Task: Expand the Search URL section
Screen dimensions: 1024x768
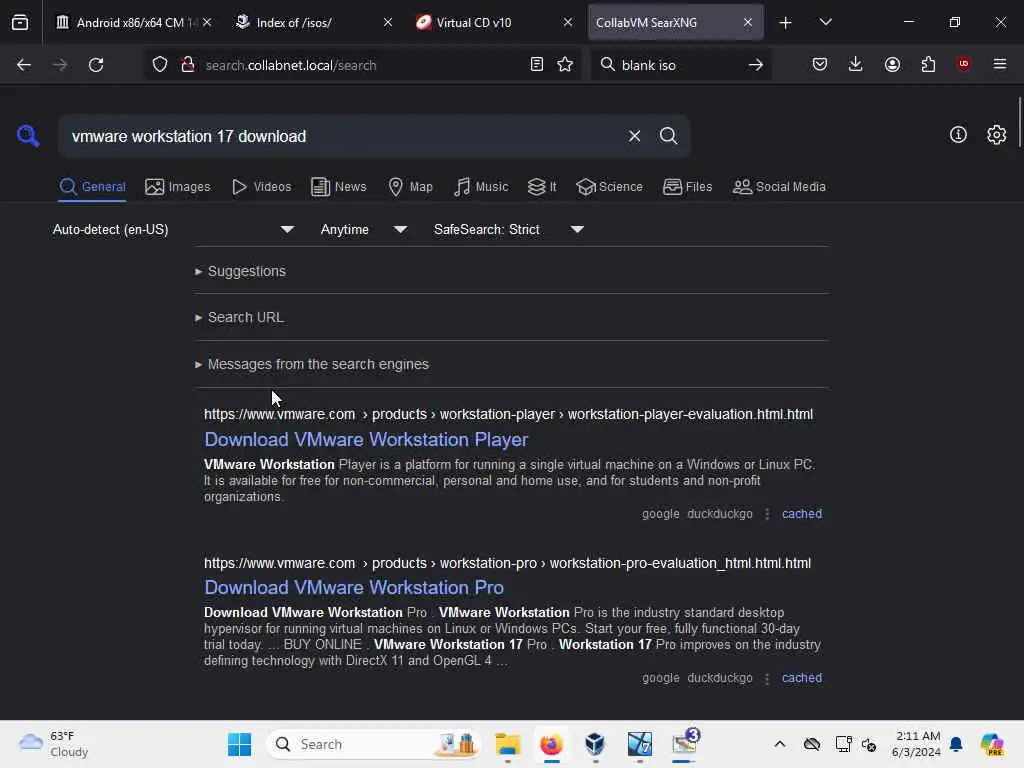Action: (240, 317)
